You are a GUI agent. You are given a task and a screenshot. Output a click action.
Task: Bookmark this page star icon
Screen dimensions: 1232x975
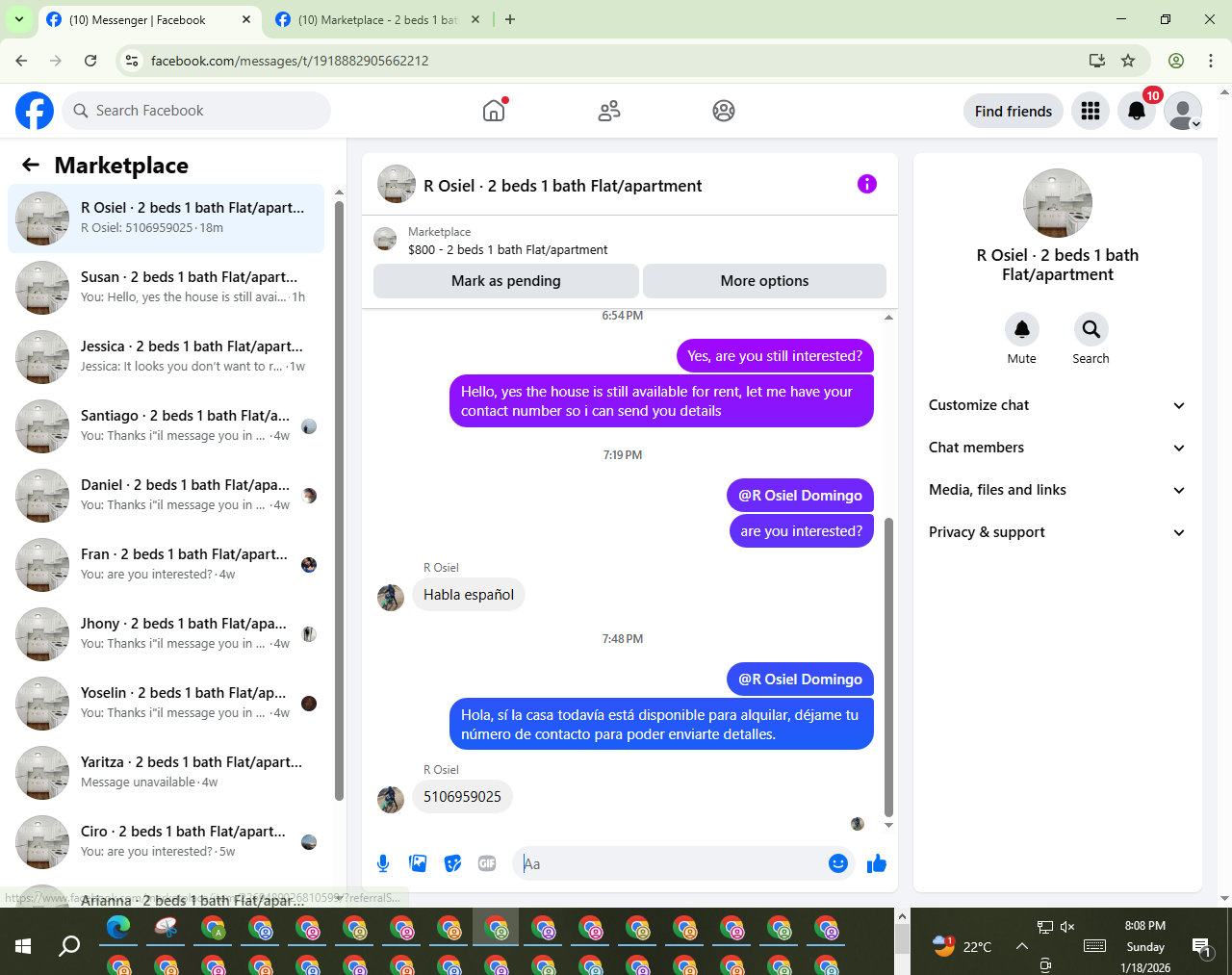tap(1128, 61)
